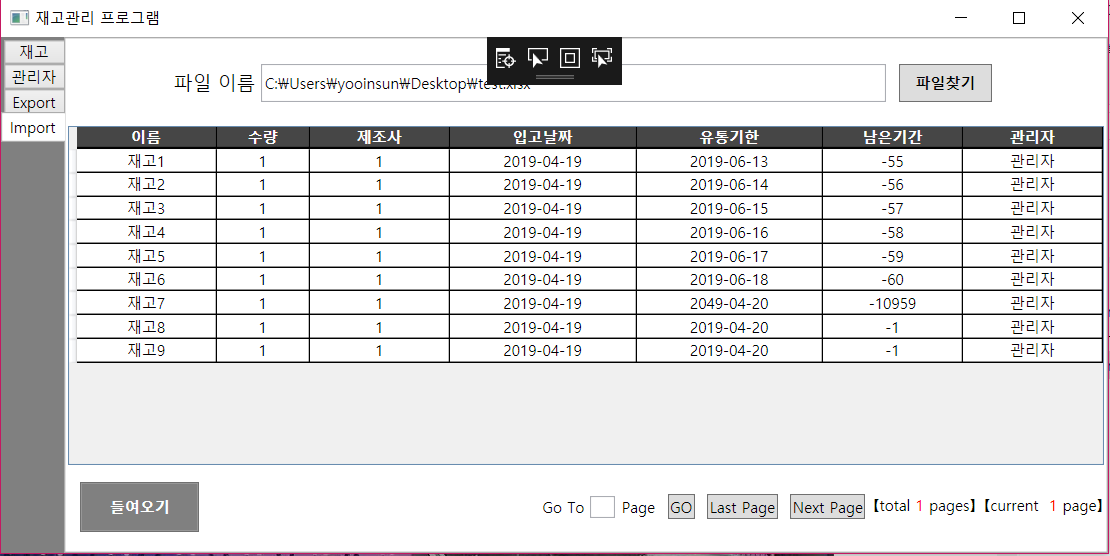Click 관리자 cell in the 재고7 row
This screenshot has height=556, width=1110.
pyautogui.click(x=1032, y=303)
